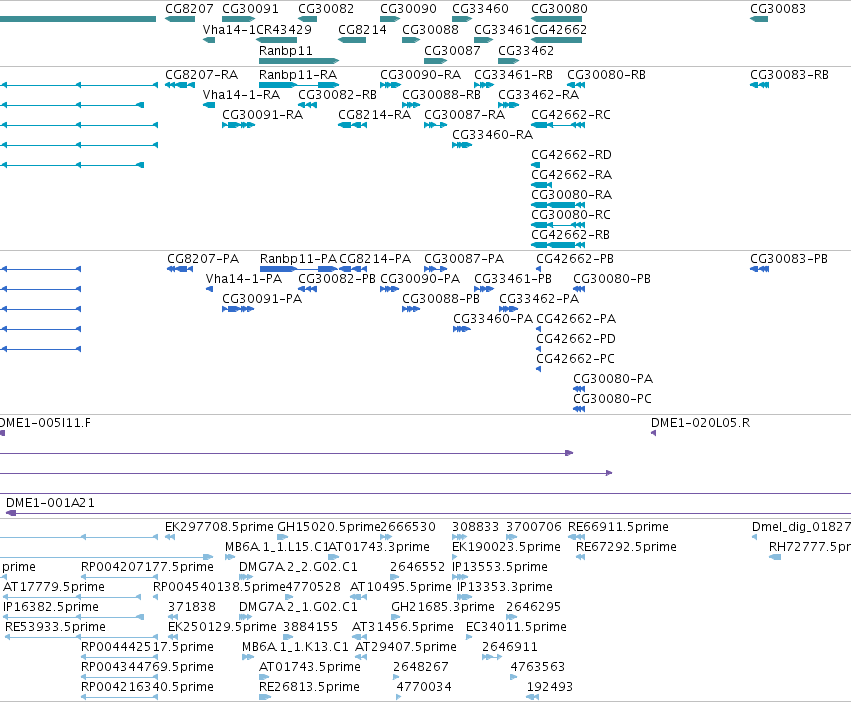Click protein CG42662-PB
This screenshot has width=851, height=702.
[575, 259]
